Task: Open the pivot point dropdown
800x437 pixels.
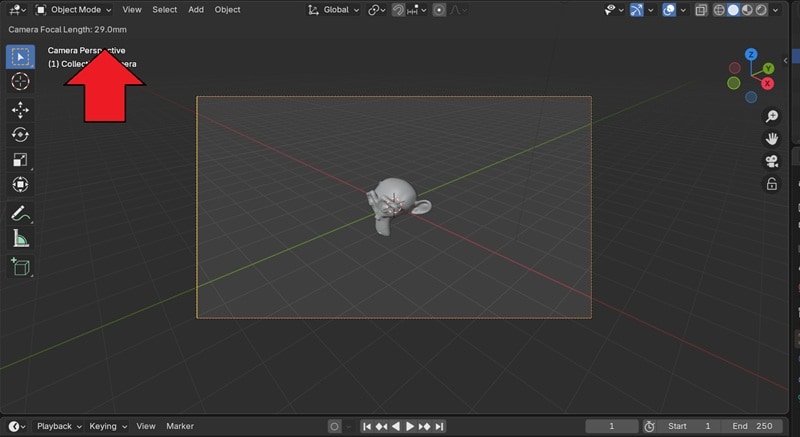Action: point(377,10)
